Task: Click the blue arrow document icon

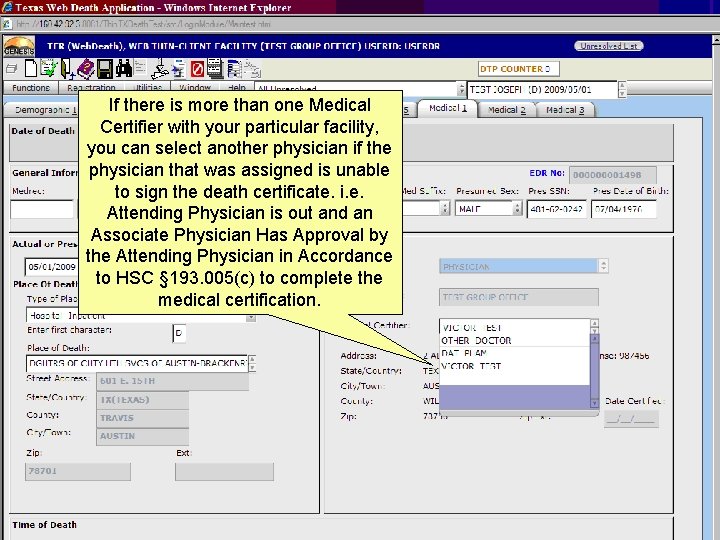Action: [179, 69]
